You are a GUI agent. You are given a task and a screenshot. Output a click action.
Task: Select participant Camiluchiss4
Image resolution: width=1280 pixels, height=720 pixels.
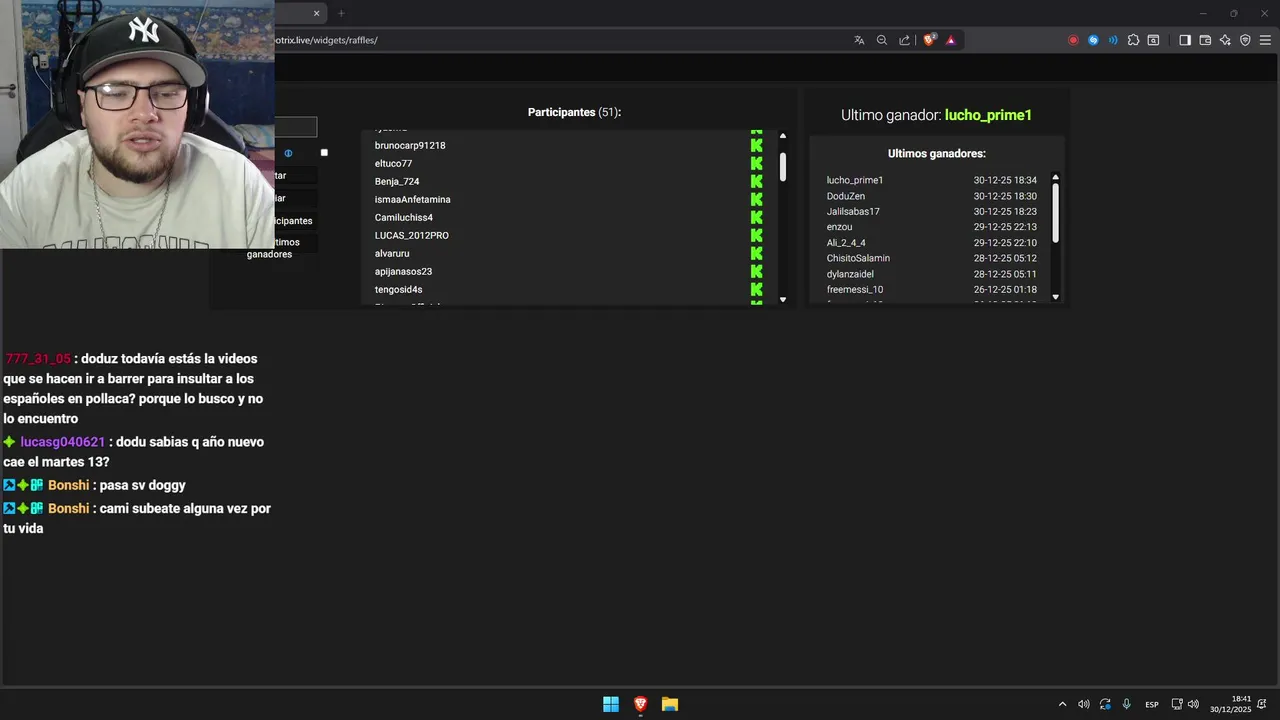(404, 217)
